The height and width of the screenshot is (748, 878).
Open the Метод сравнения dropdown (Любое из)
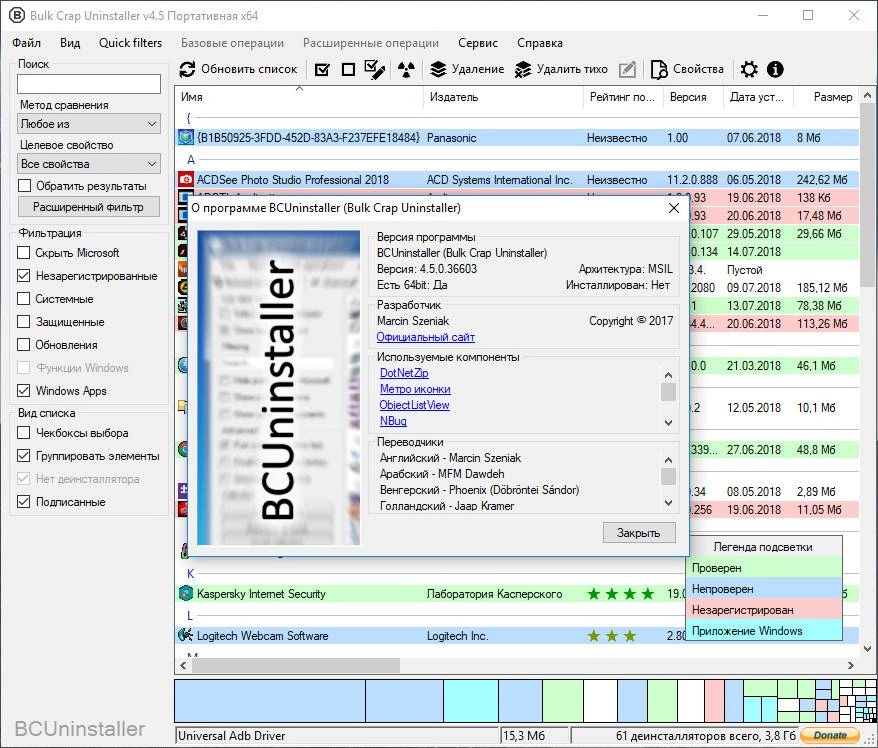coord(89,124)
